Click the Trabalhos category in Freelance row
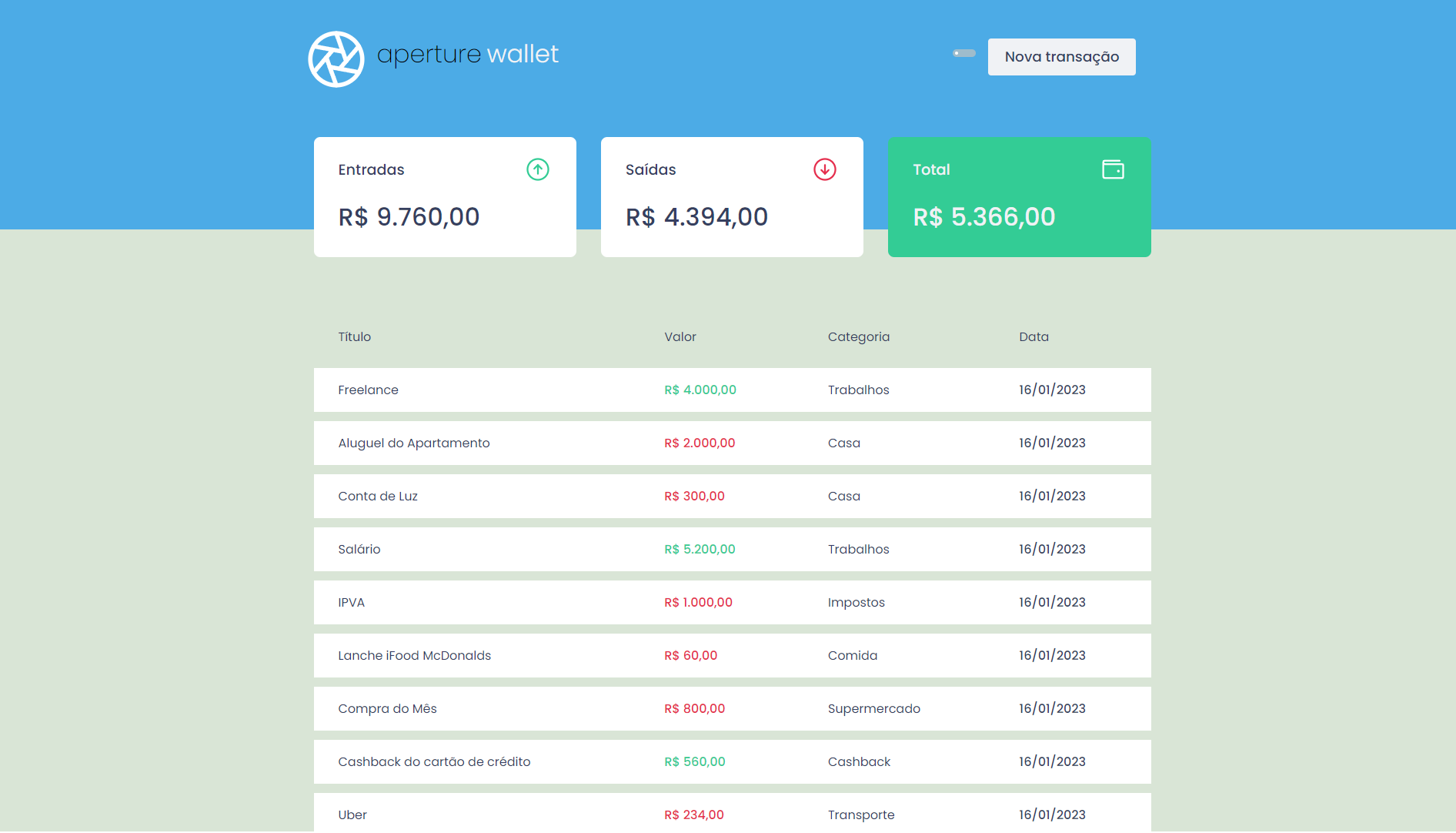 click(859, 390)
